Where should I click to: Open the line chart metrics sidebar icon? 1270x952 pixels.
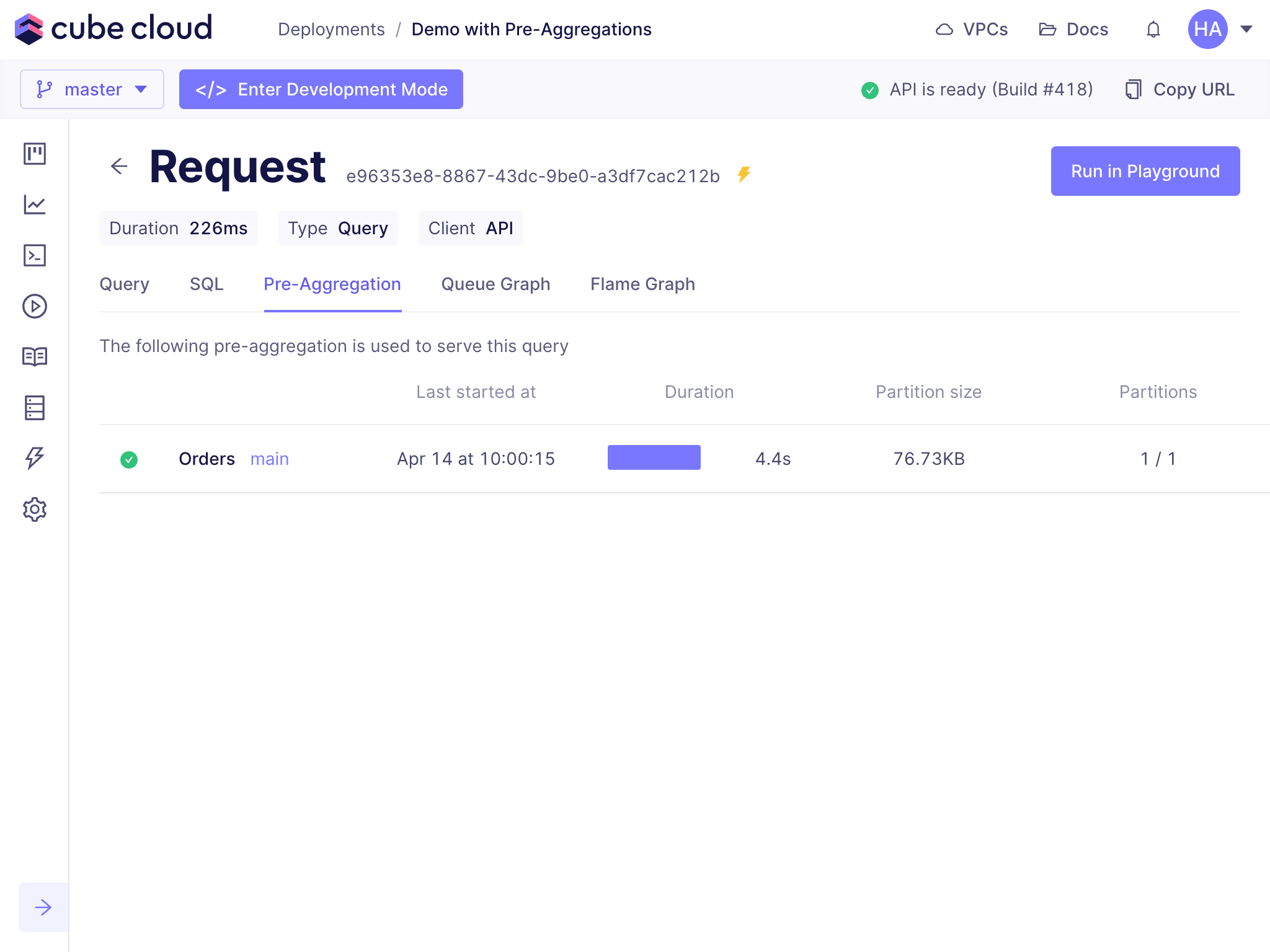[x=35, y=205]
